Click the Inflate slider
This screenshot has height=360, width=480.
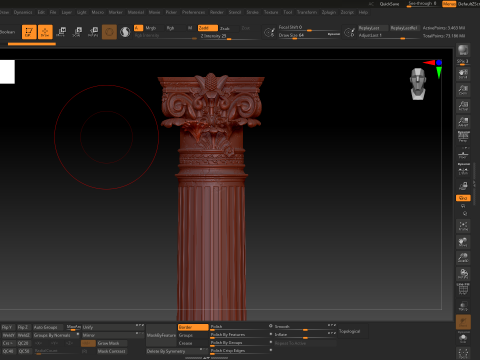(x=305, y=335)
